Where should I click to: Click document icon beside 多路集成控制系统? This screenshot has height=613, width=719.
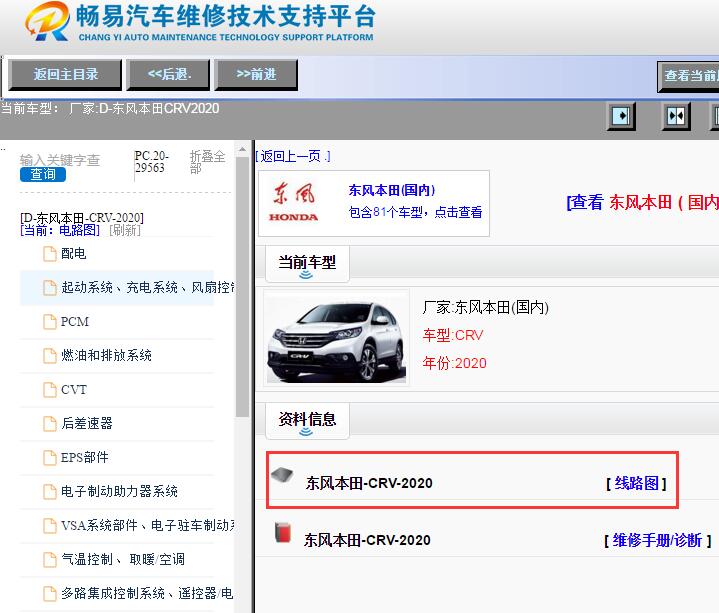click(50, 593)
